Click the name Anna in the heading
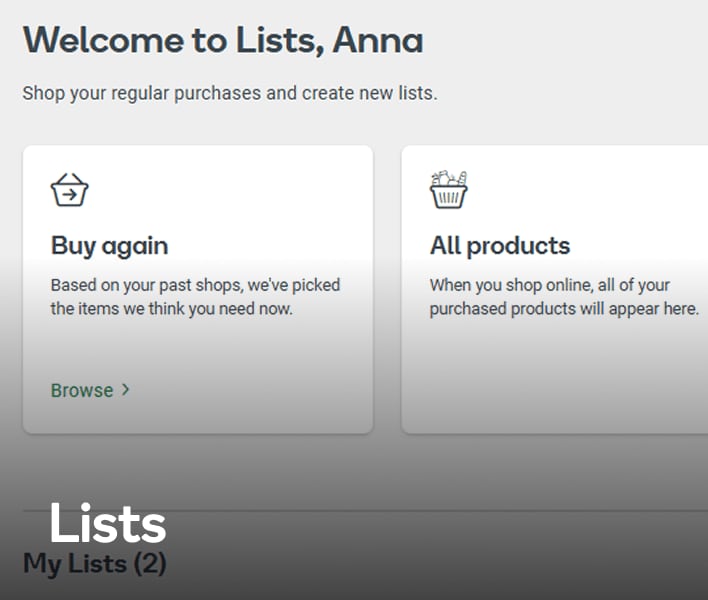 377,41
